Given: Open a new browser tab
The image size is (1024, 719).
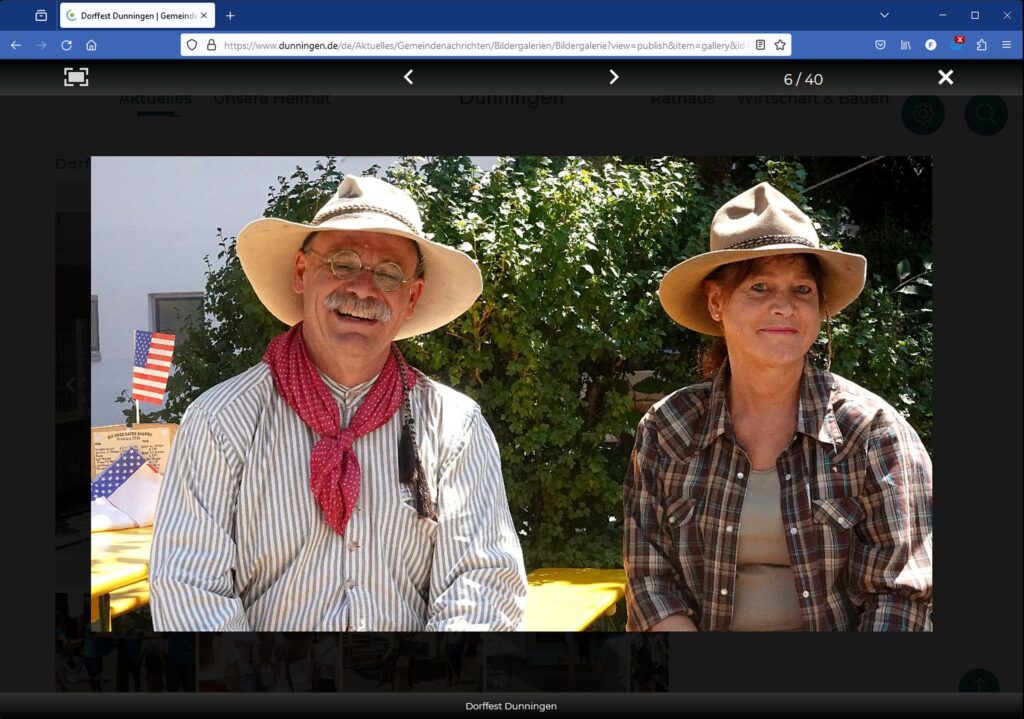Looking at the screenshot, I should [230, 15].
